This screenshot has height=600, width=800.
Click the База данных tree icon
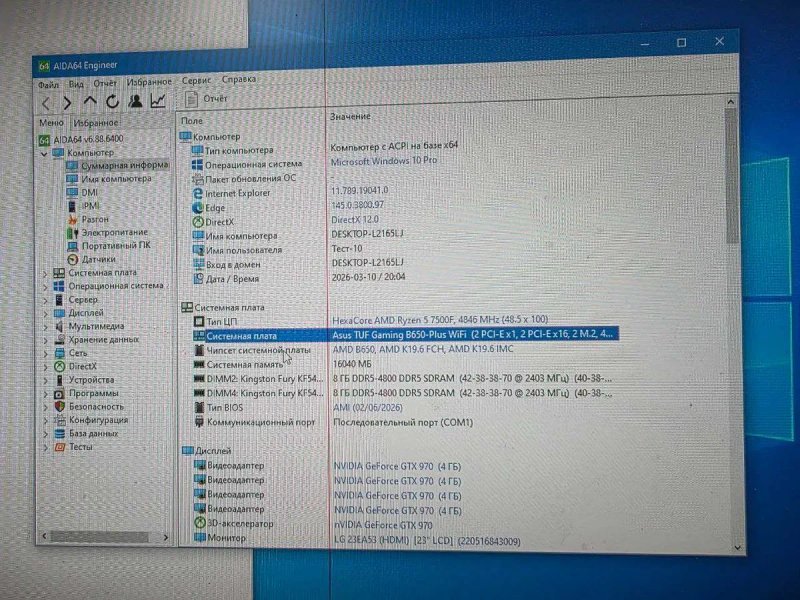(x=60, y=434)
